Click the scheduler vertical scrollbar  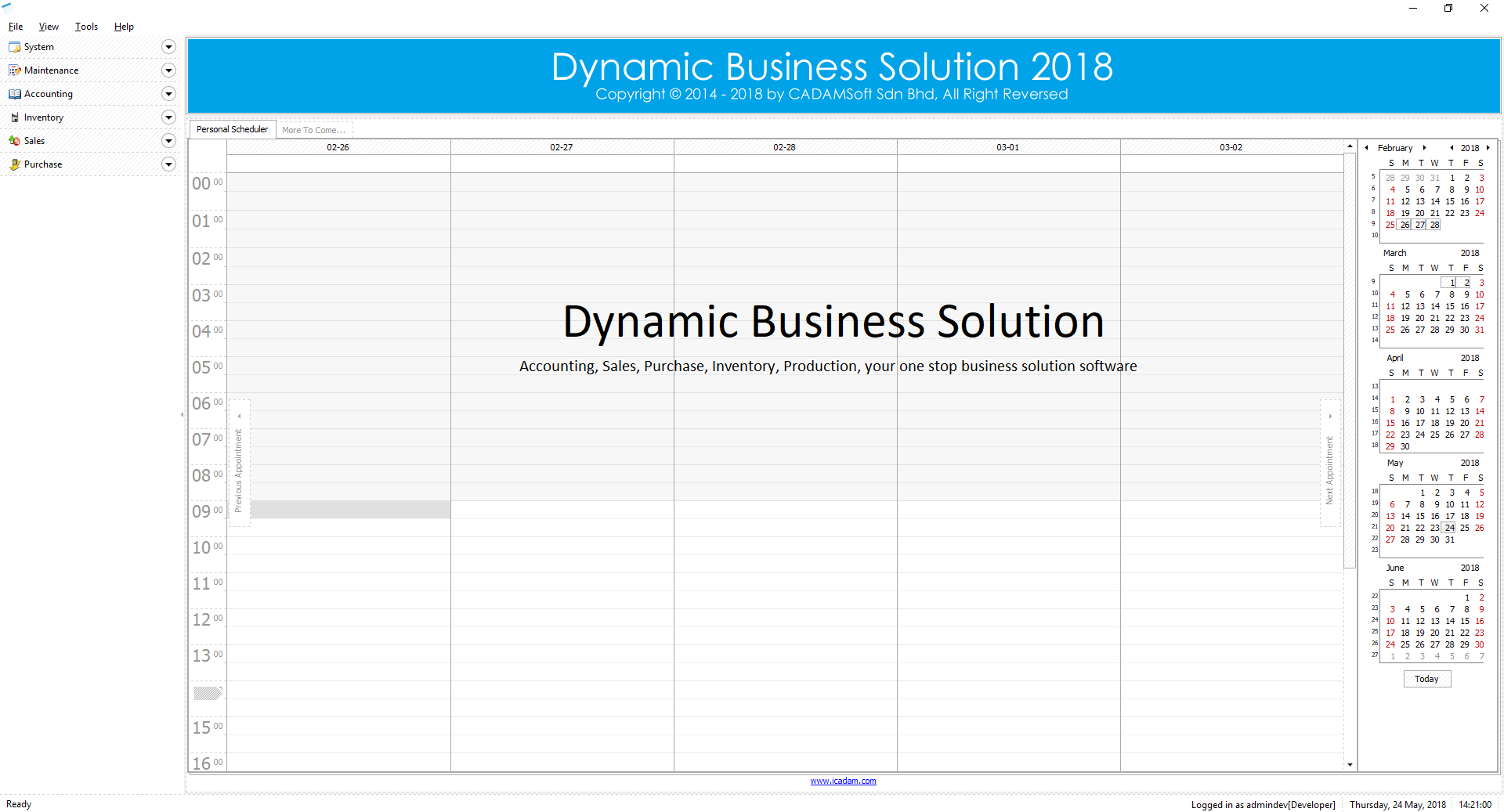(x=1350, y=360)
